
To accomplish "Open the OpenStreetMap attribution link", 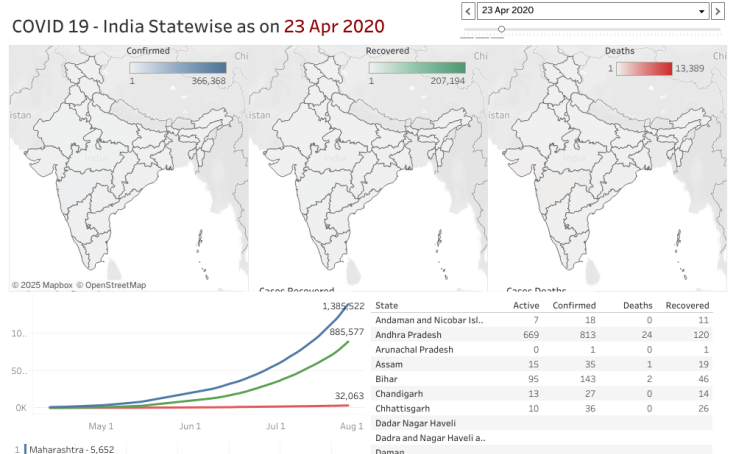I will [x=114, y=285].
